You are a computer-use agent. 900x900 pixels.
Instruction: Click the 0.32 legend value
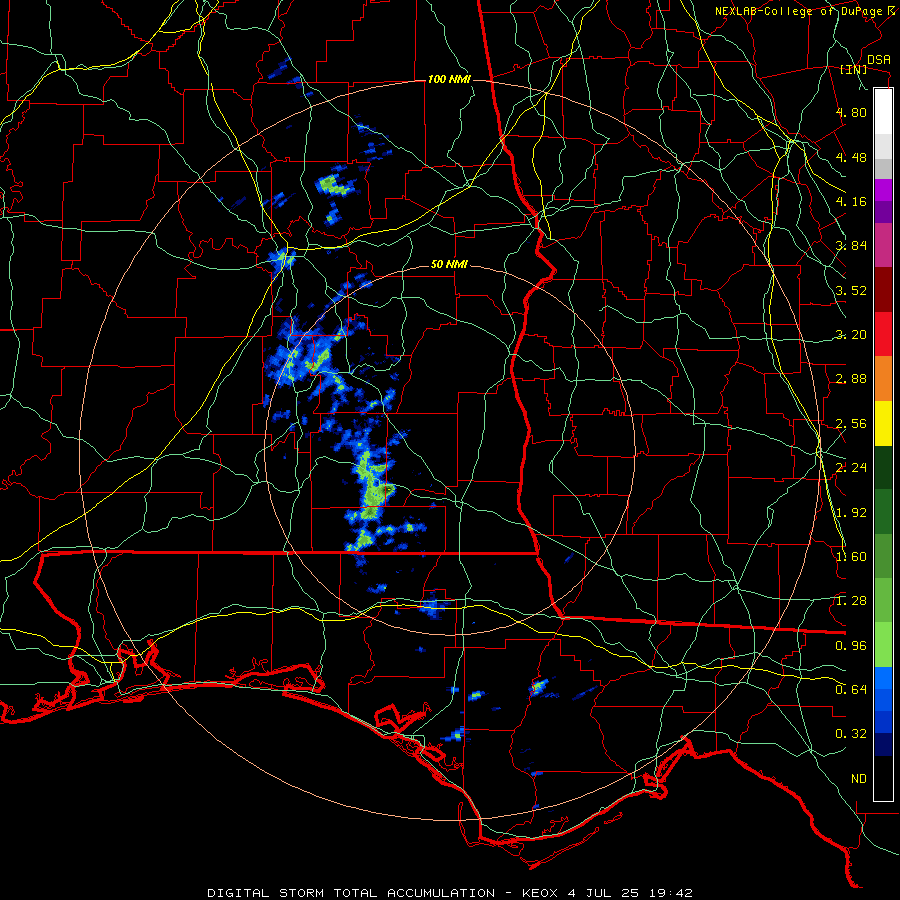[851, 734]
